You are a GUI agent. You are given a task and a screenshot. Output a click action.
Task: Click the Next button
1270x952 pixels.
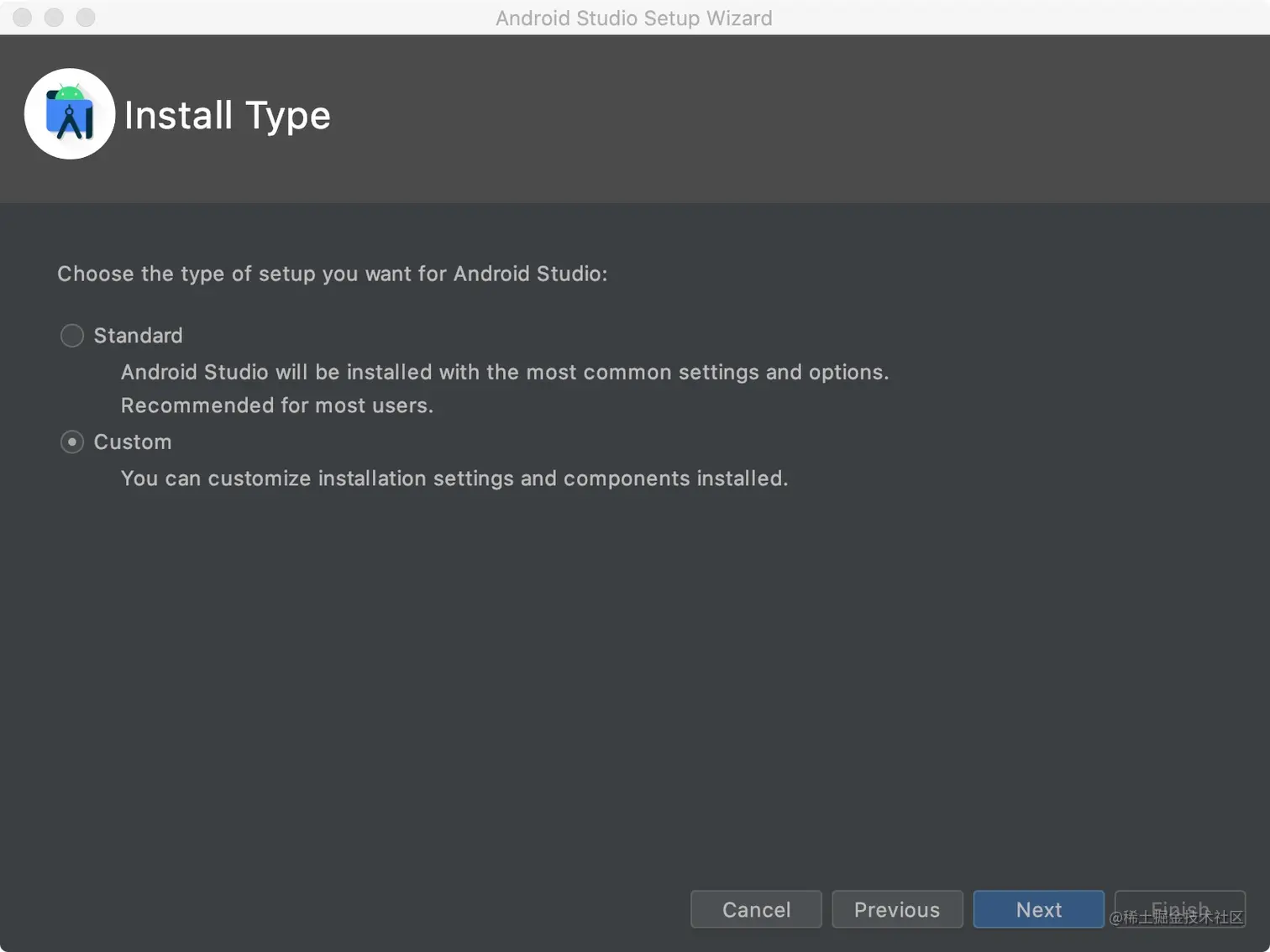(x=1038, y=909)
